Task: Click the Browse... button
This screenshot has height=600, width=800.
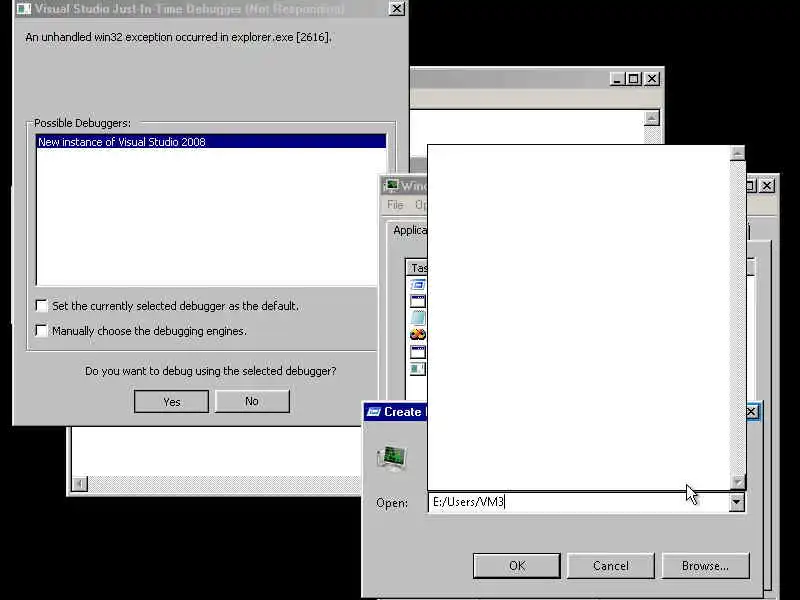Action: pos(705,566)
